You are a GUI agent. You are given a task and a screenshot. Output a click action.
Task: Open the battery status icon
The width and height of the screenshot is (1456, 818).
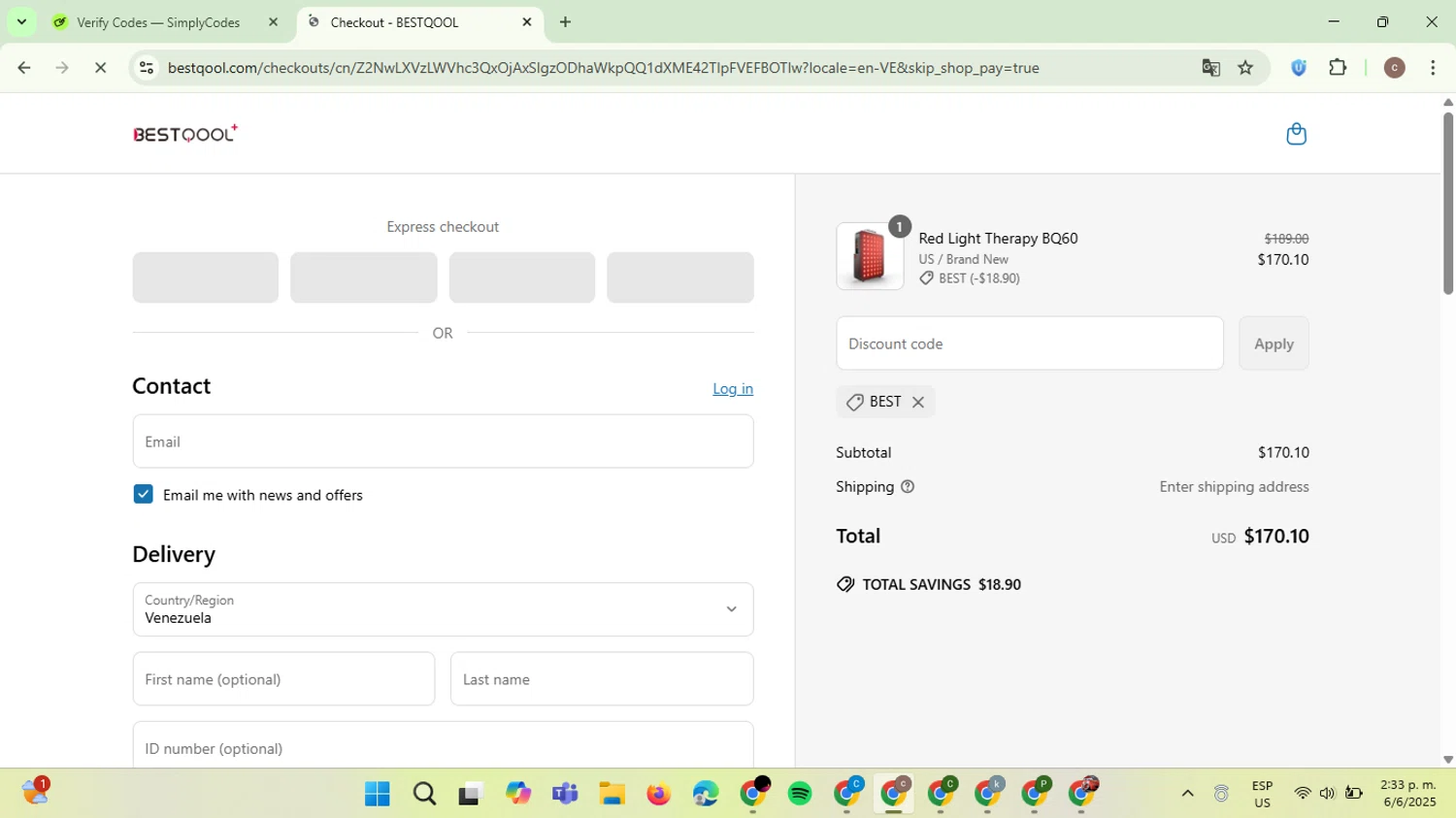click(x=1353, y=794)
